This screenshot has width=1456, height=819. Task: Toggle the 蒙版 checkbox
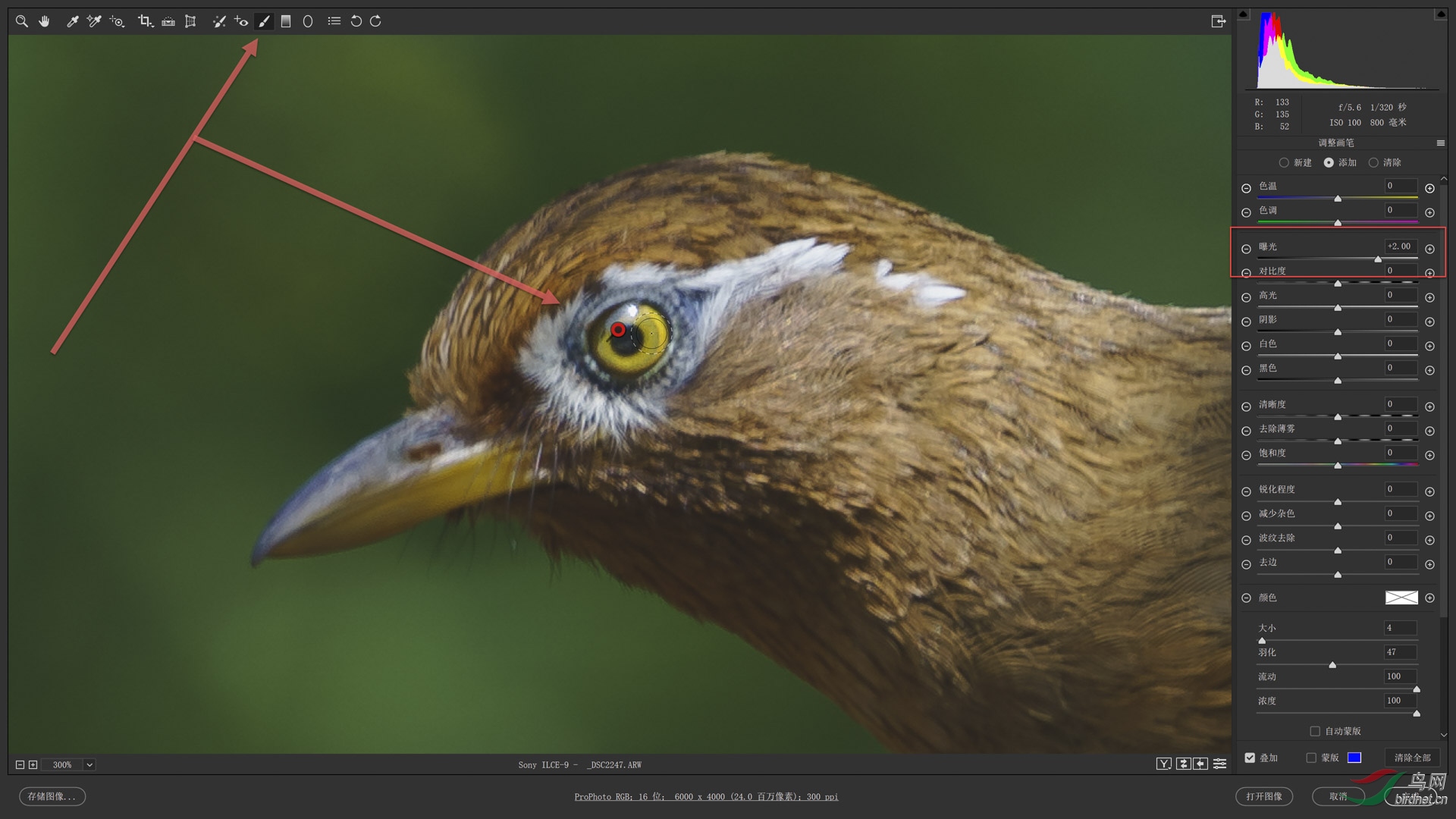[1311, 758]
